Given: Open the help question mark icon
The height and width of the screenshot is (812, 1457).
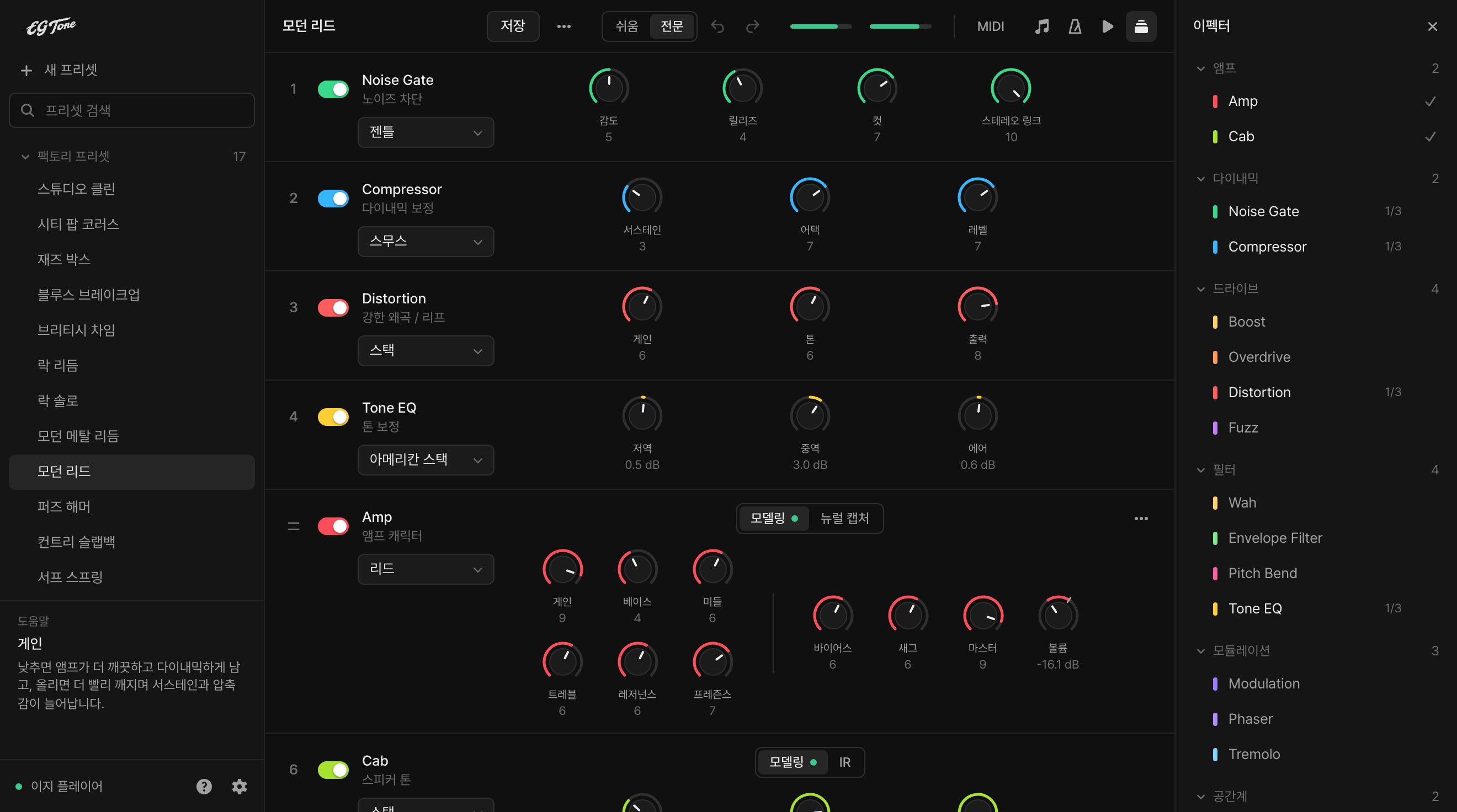Looking at the screenshot, I should [x=204, y=786].
